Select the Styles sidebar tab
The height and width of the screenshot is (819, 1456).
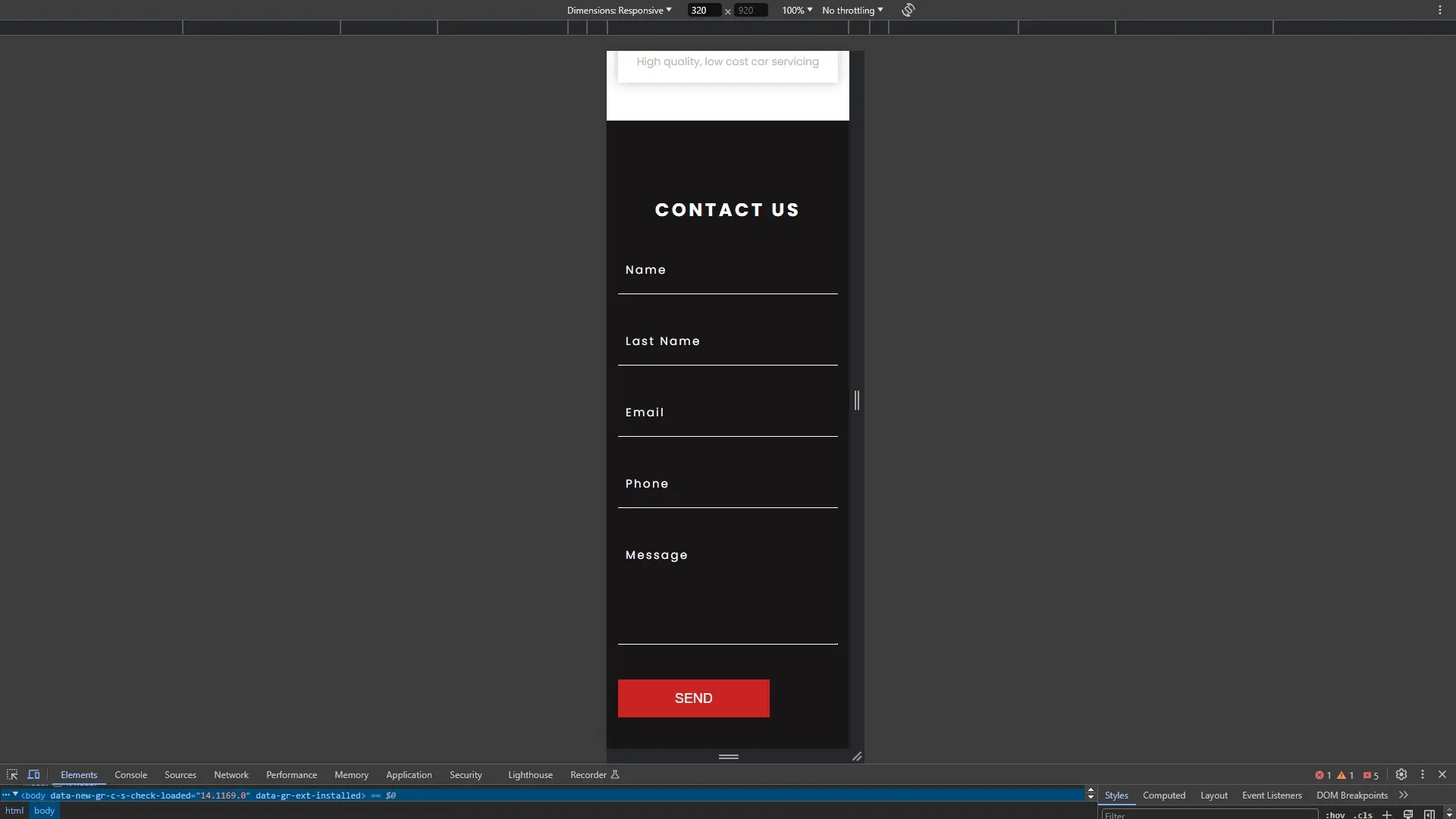[x=1116, y=795]
